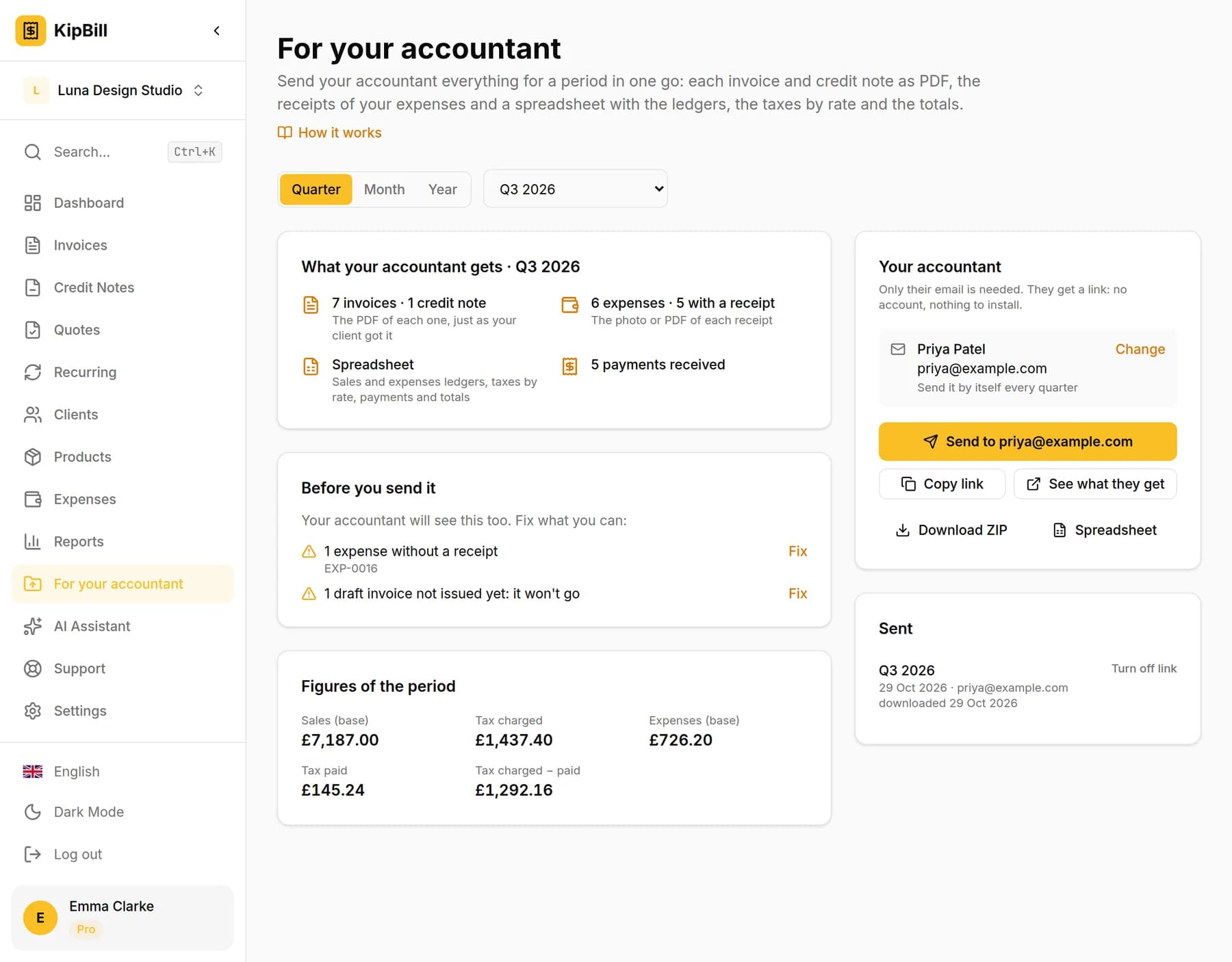Screen dimensions: 1232x962
Task: Open the Q3 2026 period dropdown
Action: click(576, 189)
